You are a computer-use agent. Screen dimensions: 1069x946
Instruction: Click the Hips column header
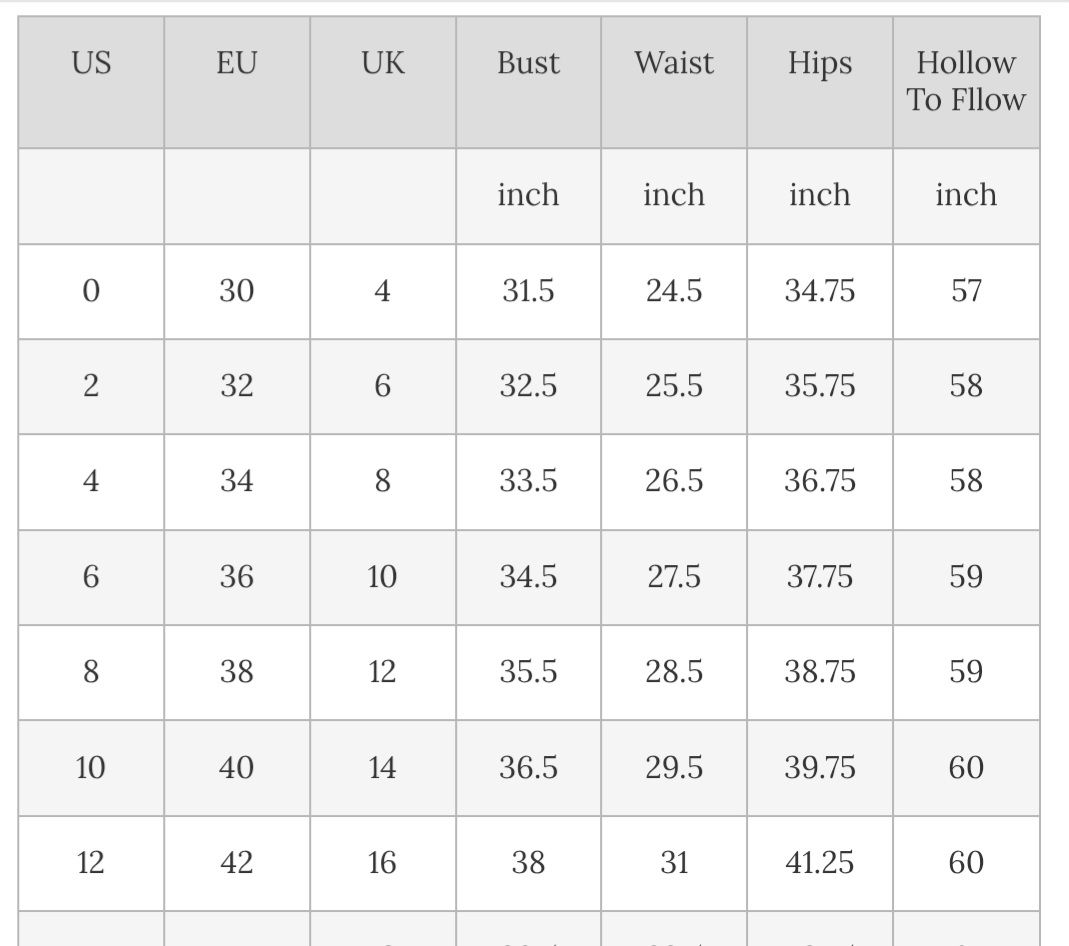pyautogui.click(x=820, y=63)
